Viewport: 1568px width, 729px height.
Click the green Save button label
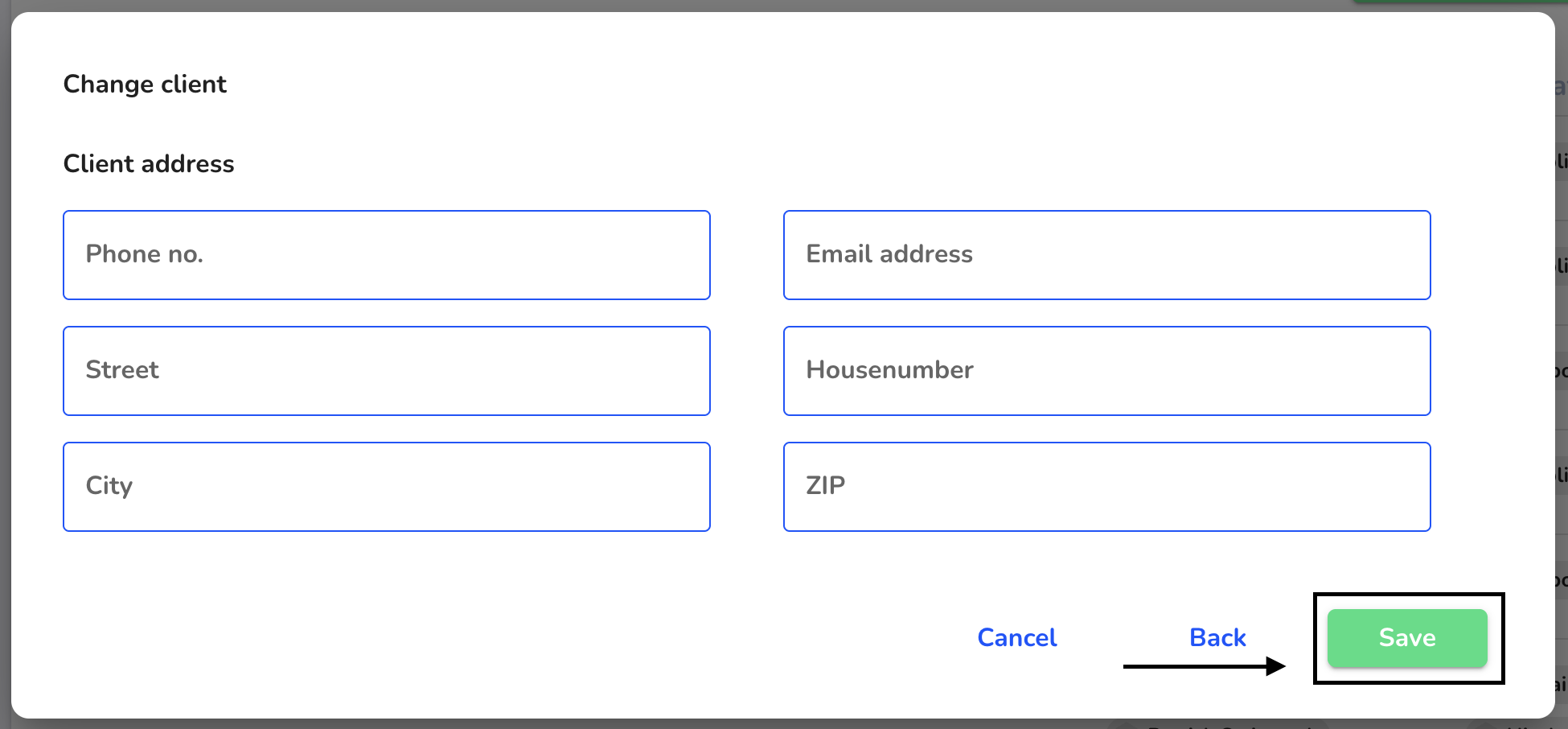(x=1407, y=638)
